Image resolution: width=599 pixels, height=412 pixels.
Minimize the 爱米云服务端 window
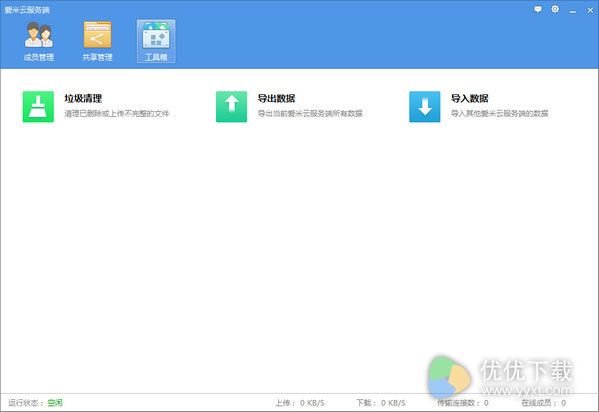click(x=573, y=11)
